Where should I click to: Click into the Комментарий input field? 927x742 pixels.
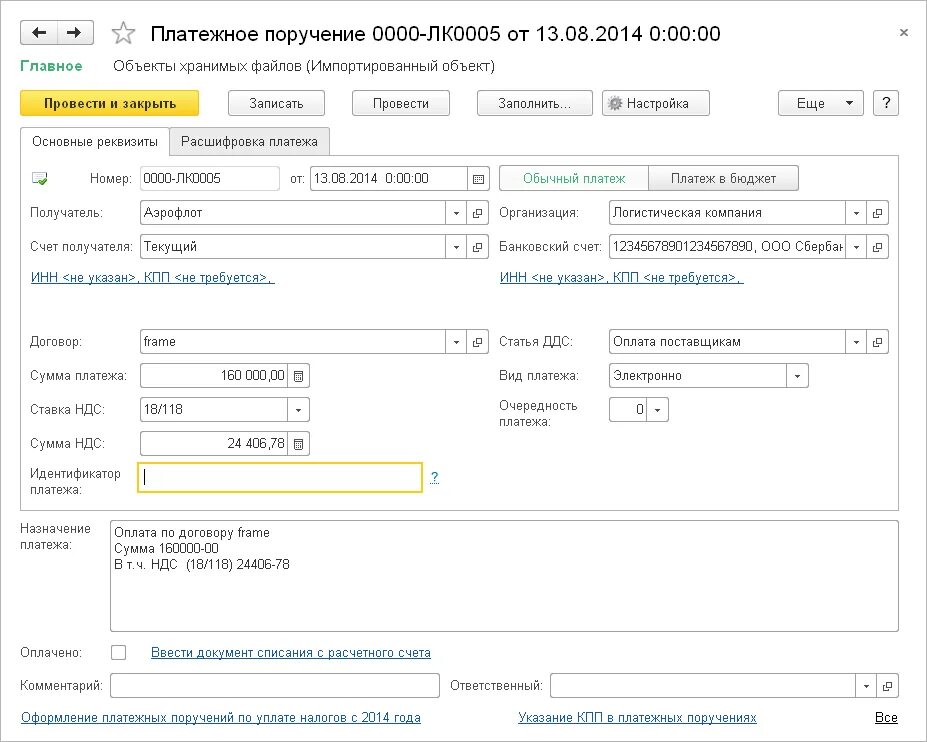275,686
